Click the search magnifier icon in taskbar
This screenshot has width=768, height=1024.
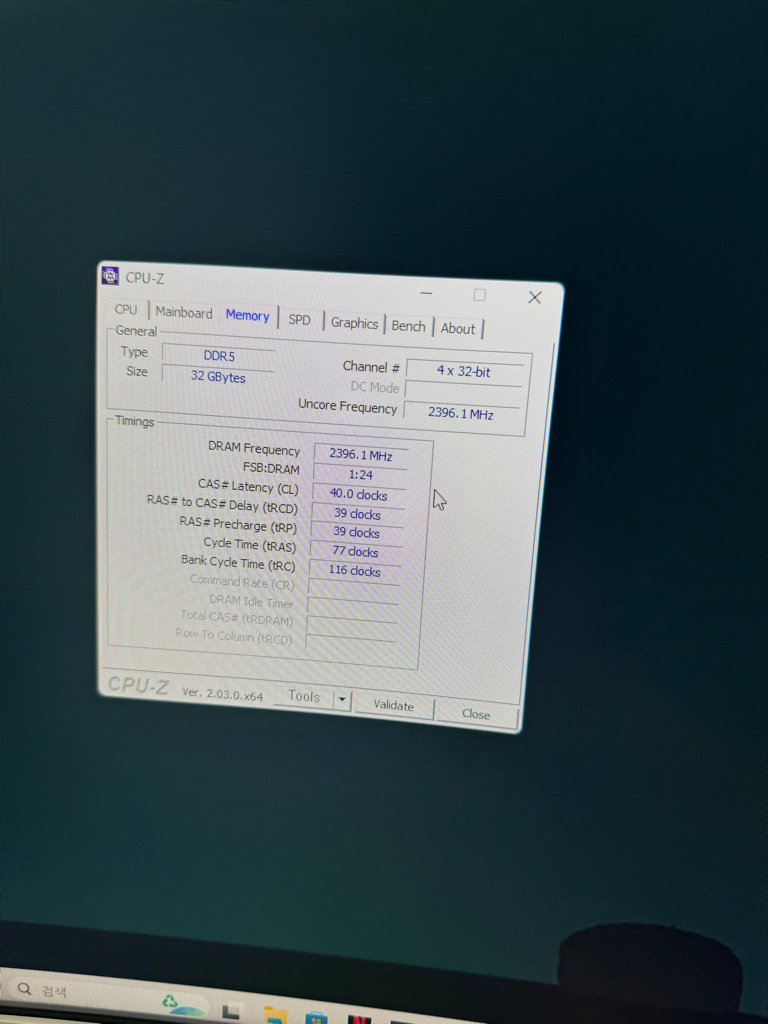[x=24, y=990]
